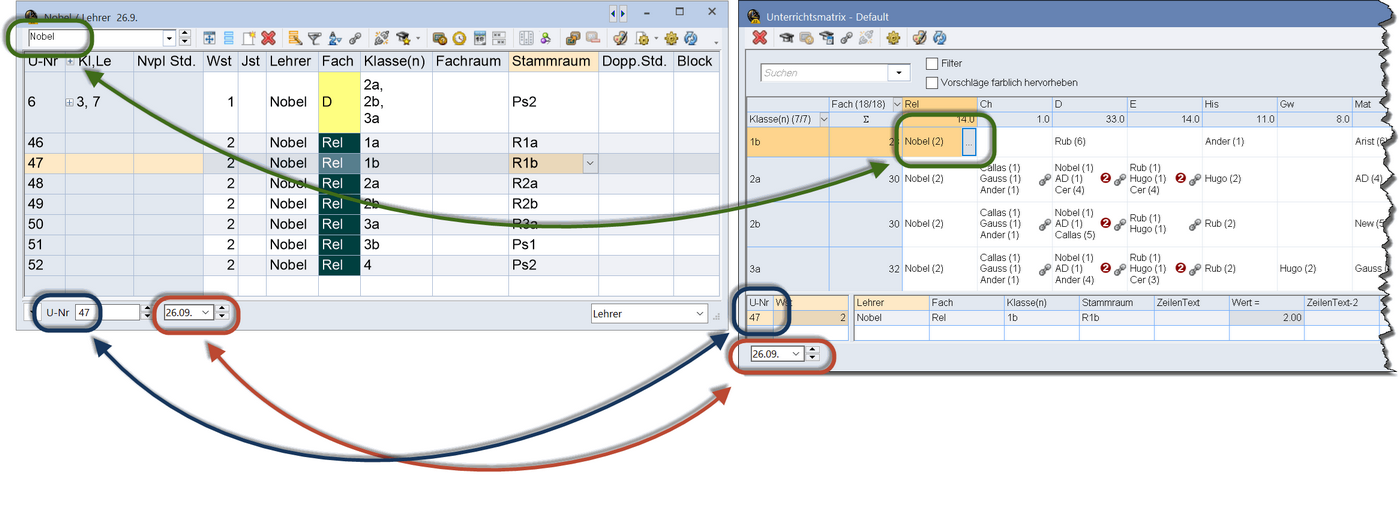The height and width of the screenshot is (531, 1399).
Task: Select row U-Nr 46 in lesson table
Action: pos(371,143)
